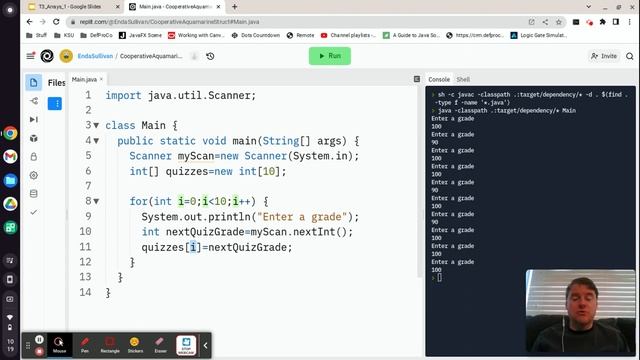Open the browser extensions puzzle icon
Viewport: 640px width, 360px height.
(x=602, y=22)
